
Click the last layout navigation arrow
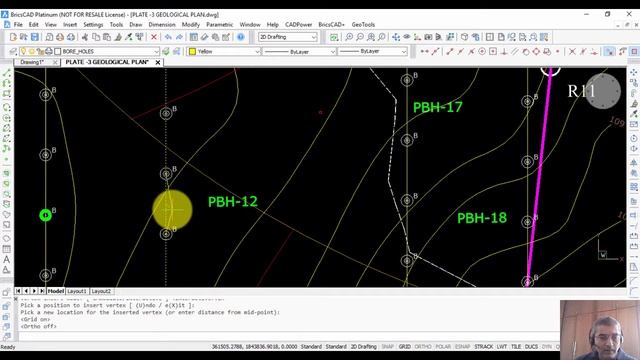(42, 291)
